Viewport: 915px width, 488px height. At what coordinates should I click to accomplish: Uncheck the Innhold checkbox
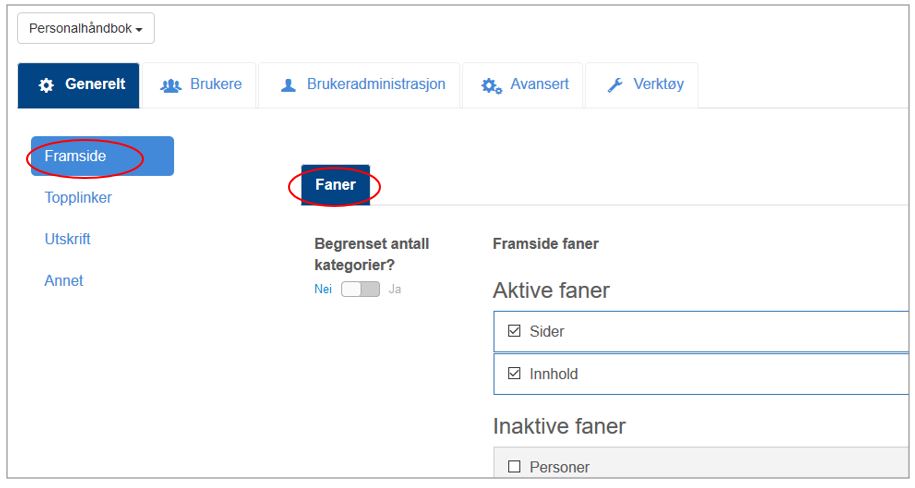pyautogui.click(x=514, y=373)
